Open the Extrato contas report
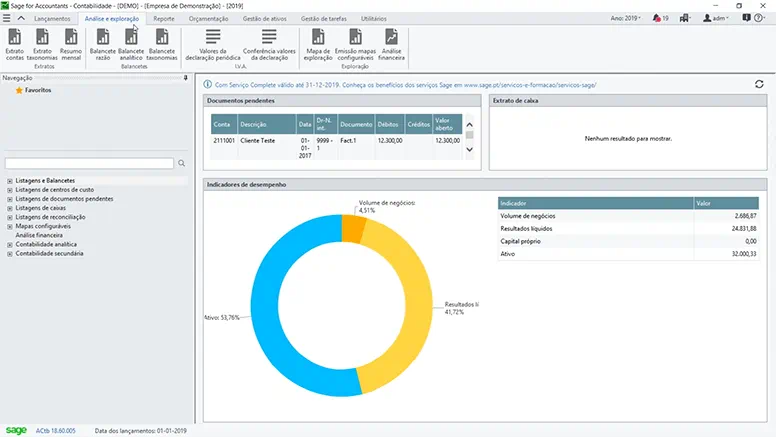 (14, 42)
